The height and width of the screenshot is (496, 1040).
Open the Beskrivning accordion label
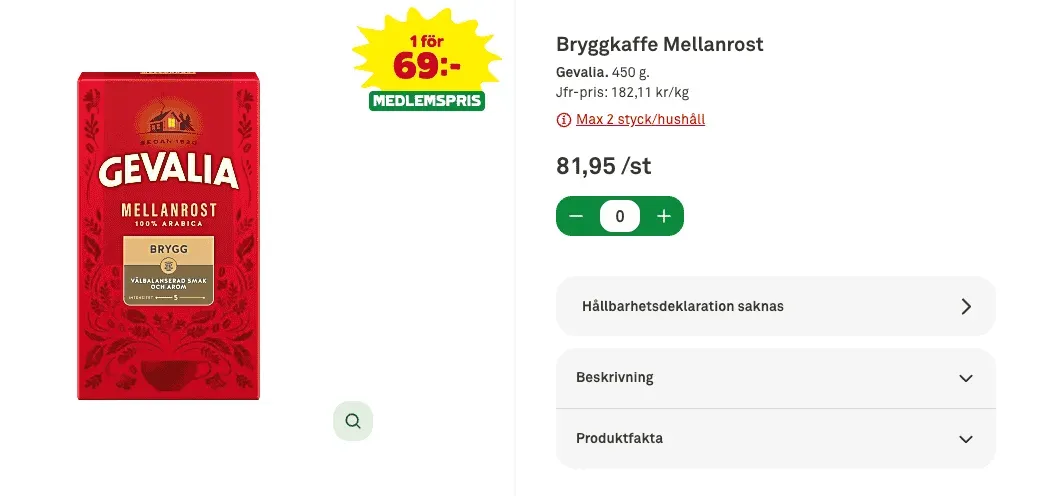click(615, 378)
